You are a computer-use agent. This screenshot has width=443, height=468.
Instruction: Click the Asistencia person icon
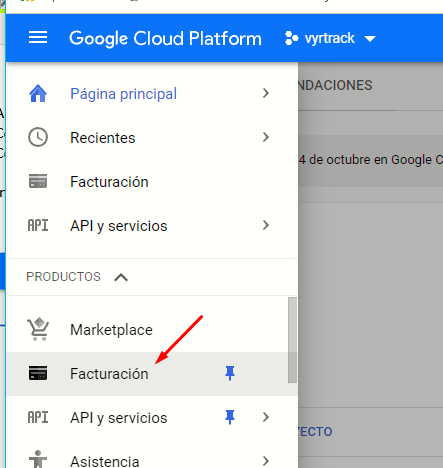point(38,459)
